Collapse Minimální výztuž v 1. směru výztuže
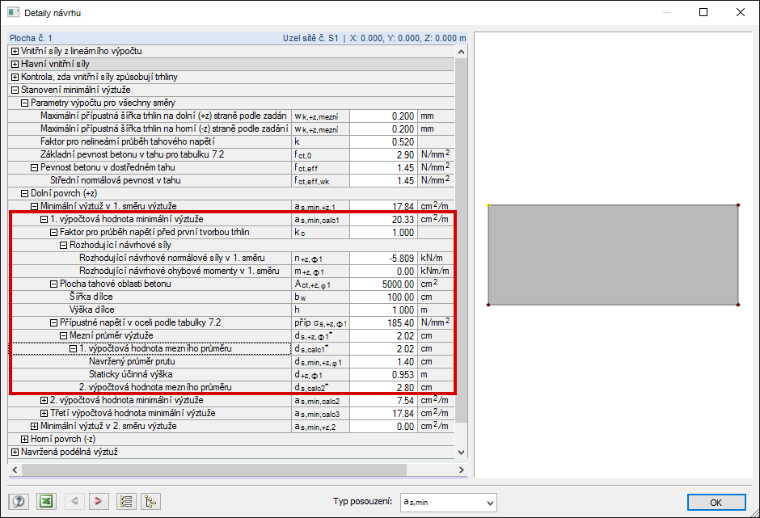This screenshot has width=760, height=518. (34, 206)
